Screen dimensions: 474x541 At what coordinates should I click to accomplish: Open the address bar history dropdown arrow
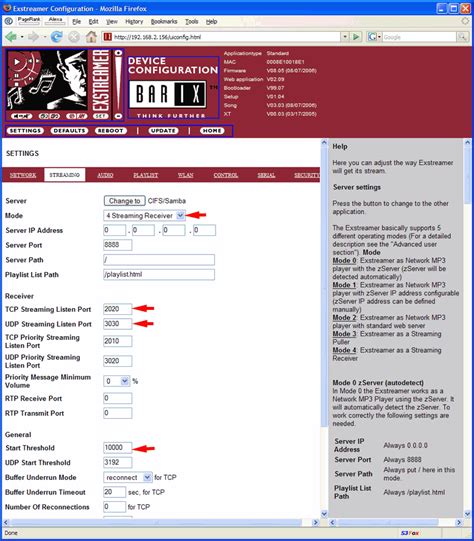click(345, 37)
